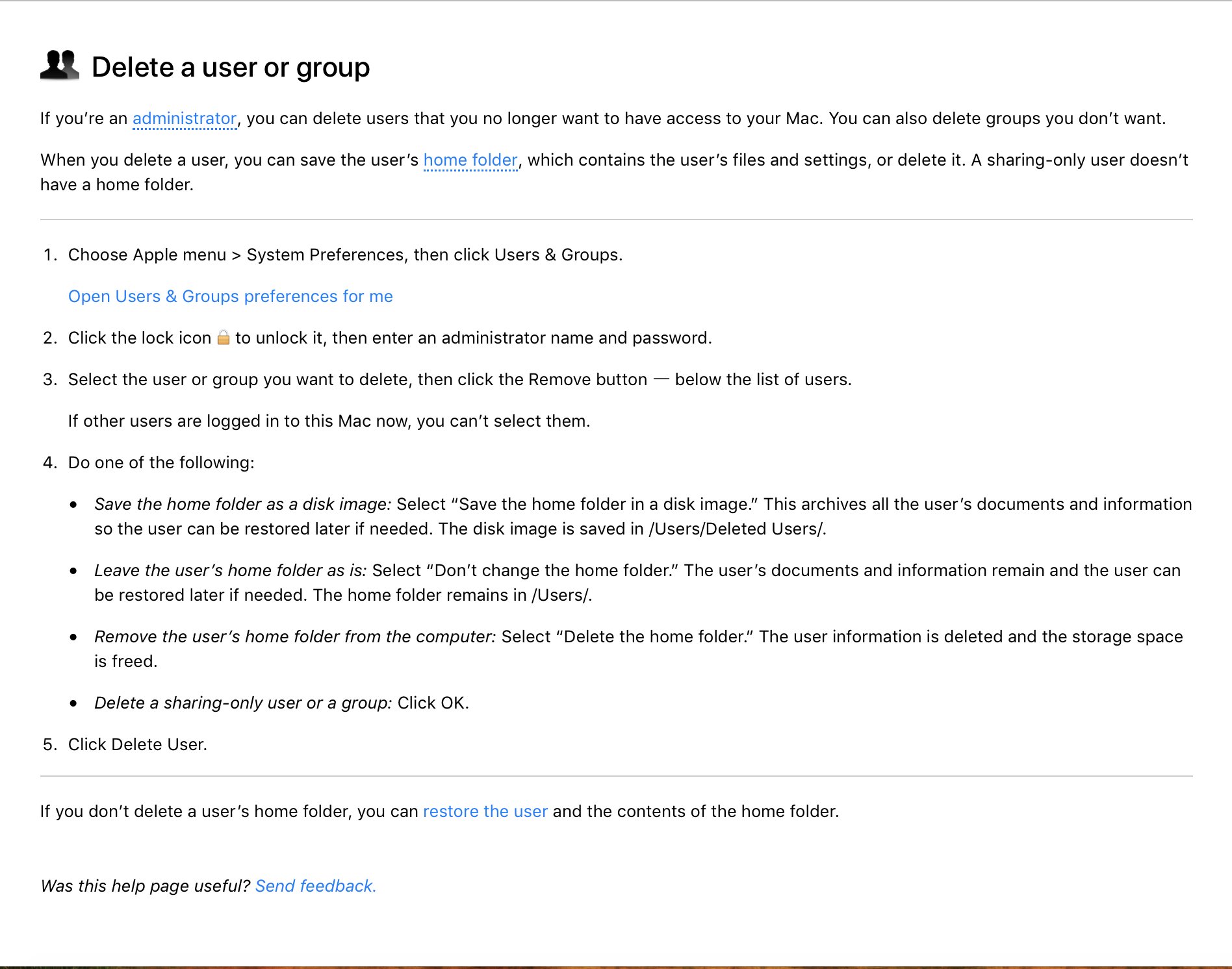Click Remove the user's home folder from the computer
Viewport: 1232px width, 969px height.
295,637
